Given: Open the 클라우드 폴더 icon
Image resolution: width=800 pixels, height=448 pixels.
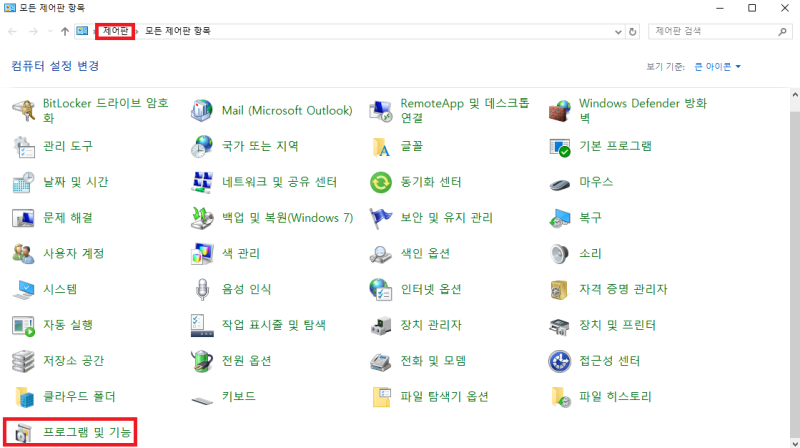Looking at the screenshot, I should tap(23, 397).
